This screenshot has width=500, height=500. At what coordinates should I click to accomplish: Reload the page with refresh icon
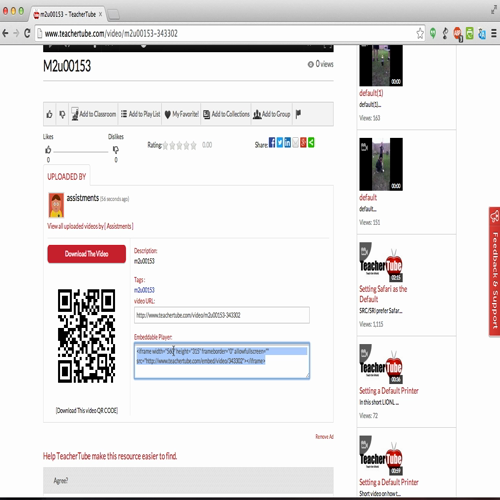(x=27, y=33)
